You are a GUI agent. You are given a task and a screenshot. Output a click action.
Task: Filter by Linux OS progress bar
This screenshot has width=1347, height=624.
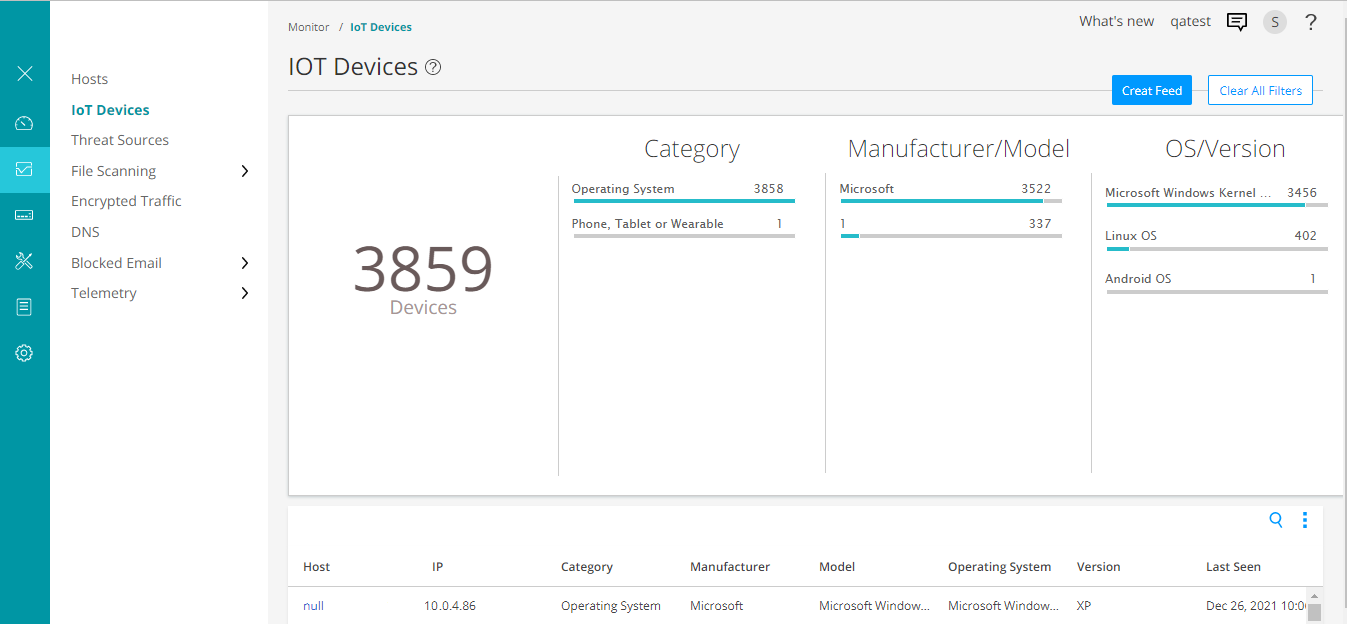(1216, 248)
